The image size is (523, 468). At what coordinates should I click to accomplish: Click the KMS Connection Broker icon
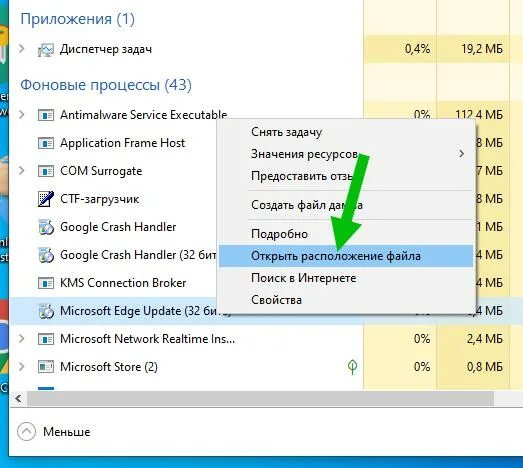pos(46,283)
